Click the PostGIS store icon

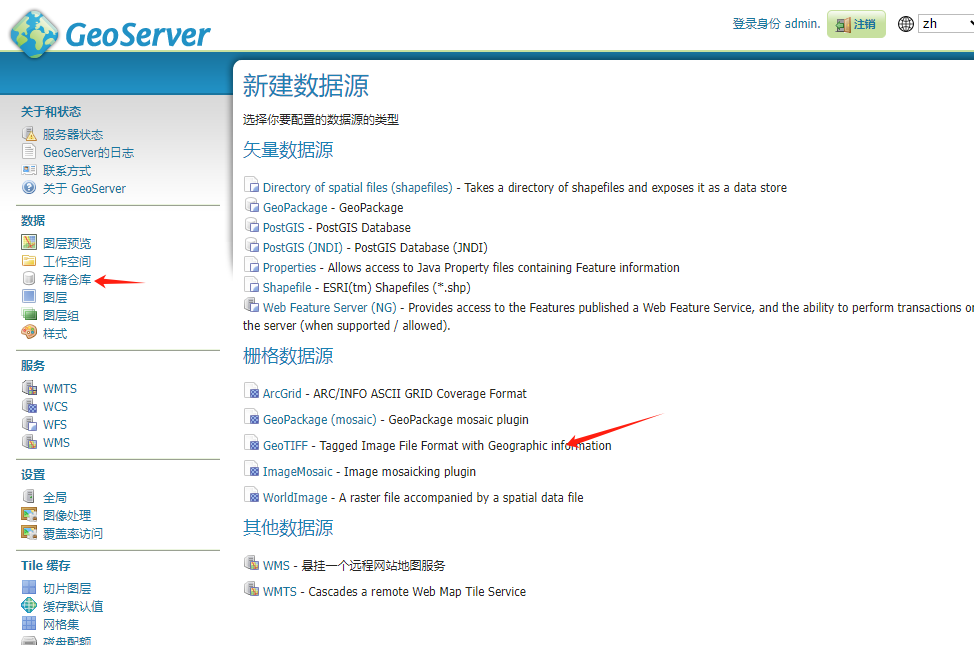252,226
